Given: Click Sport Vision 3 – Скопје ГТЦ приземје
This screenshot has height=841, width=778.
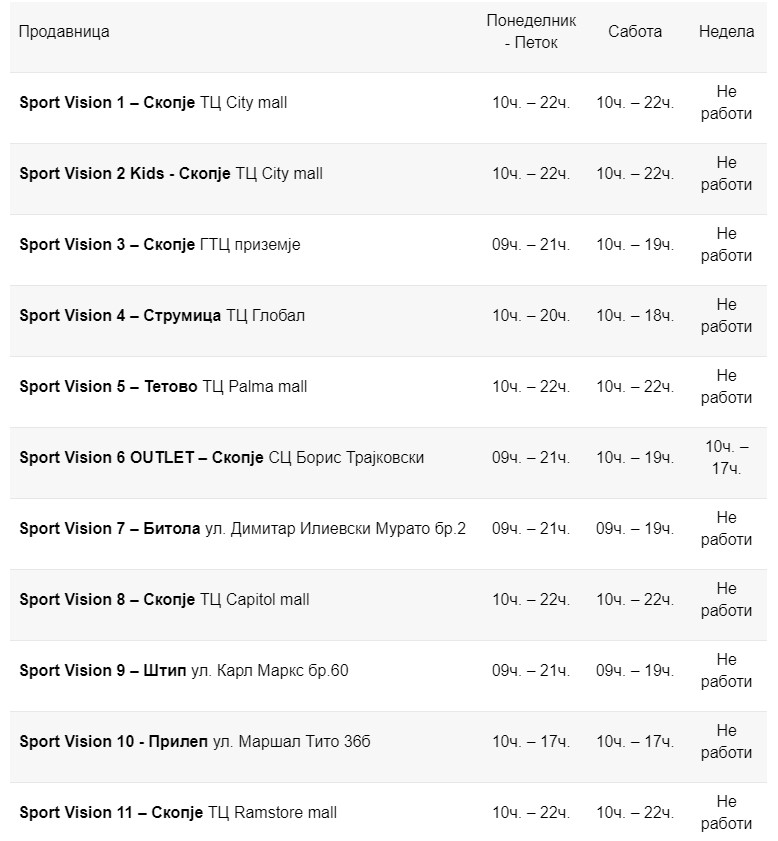Looking at the screenshot, I should click(159, 244).
